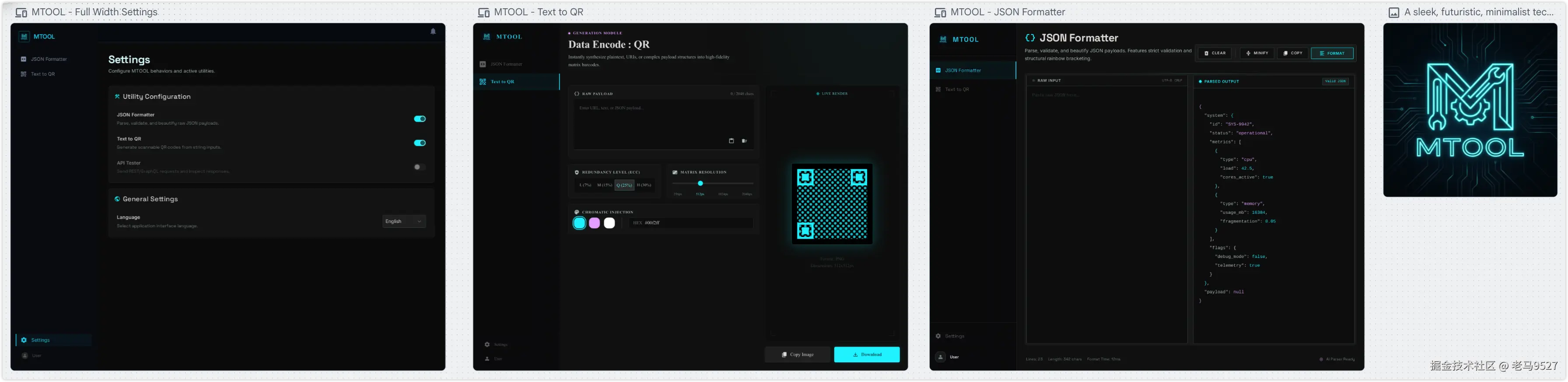
Task: Click the device frame icon beside 'MTOOL - Full Width Settings'
Action: 21,12
